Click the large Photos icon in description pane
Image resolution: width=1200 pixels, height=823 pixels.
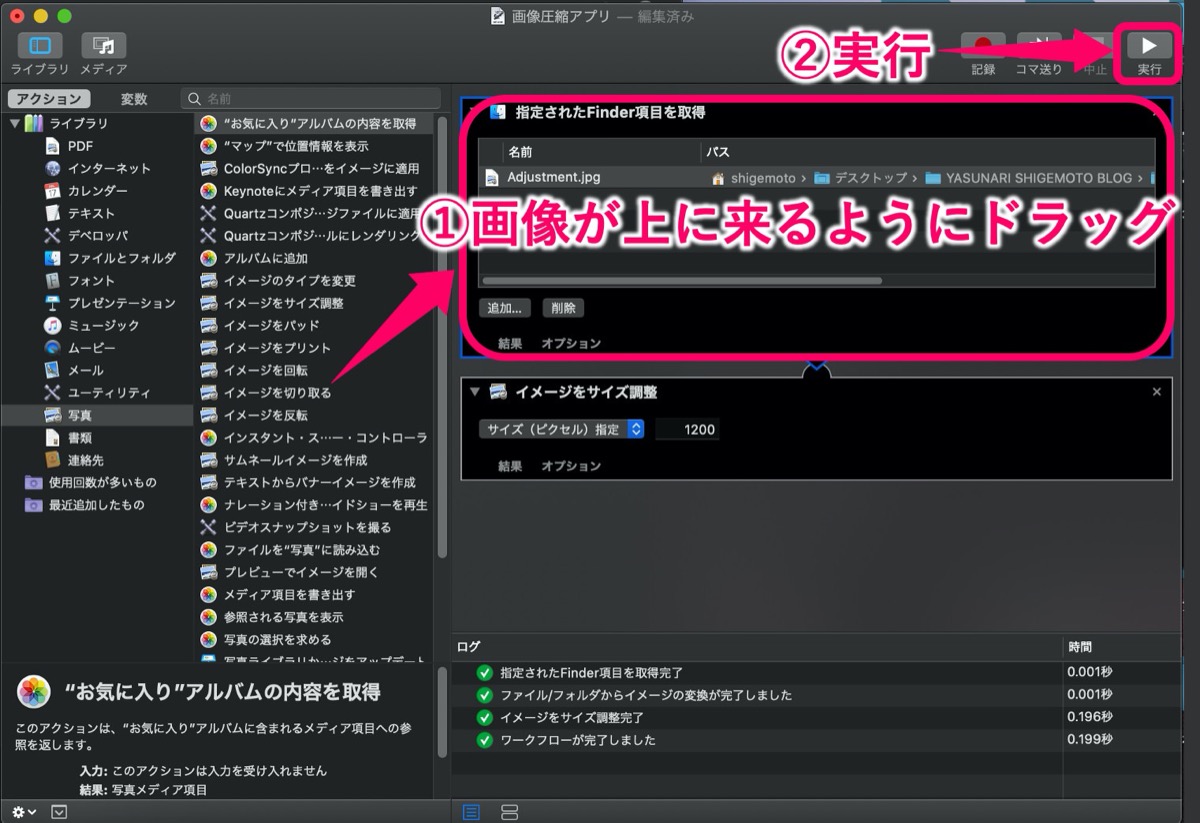pos(34,691)
